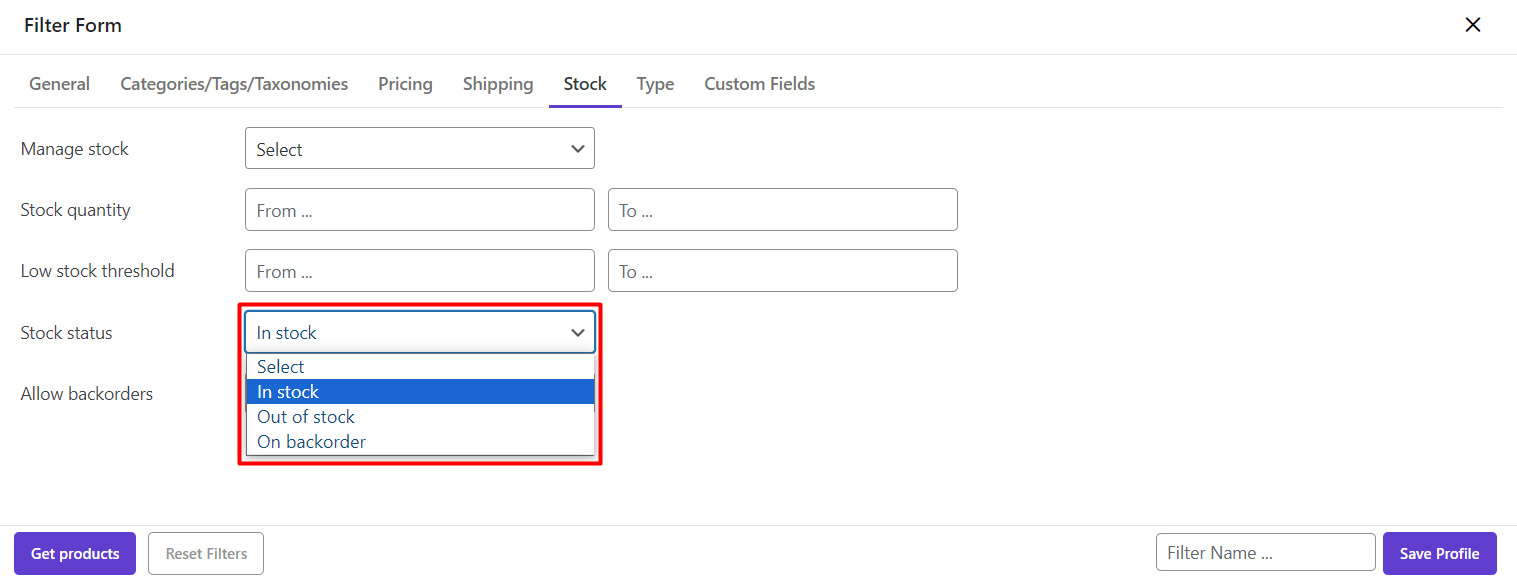1517x580 pixels.
Task: Click Stock quantity 'From' field
Action: 419,210
